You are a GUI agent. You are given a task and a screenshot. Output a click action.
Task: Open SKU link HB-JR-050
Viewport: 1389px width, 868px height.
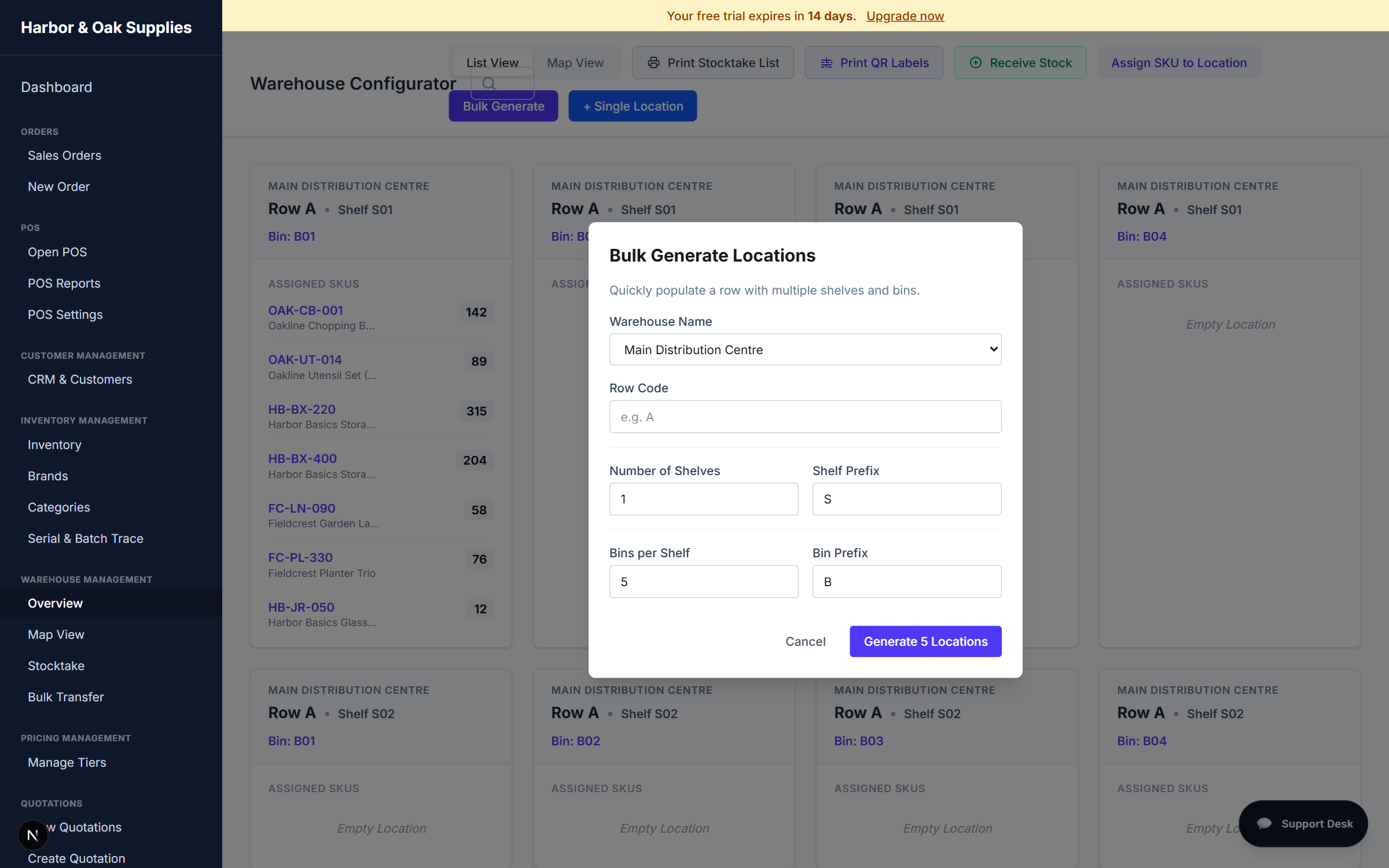click(x=301, y=607)
